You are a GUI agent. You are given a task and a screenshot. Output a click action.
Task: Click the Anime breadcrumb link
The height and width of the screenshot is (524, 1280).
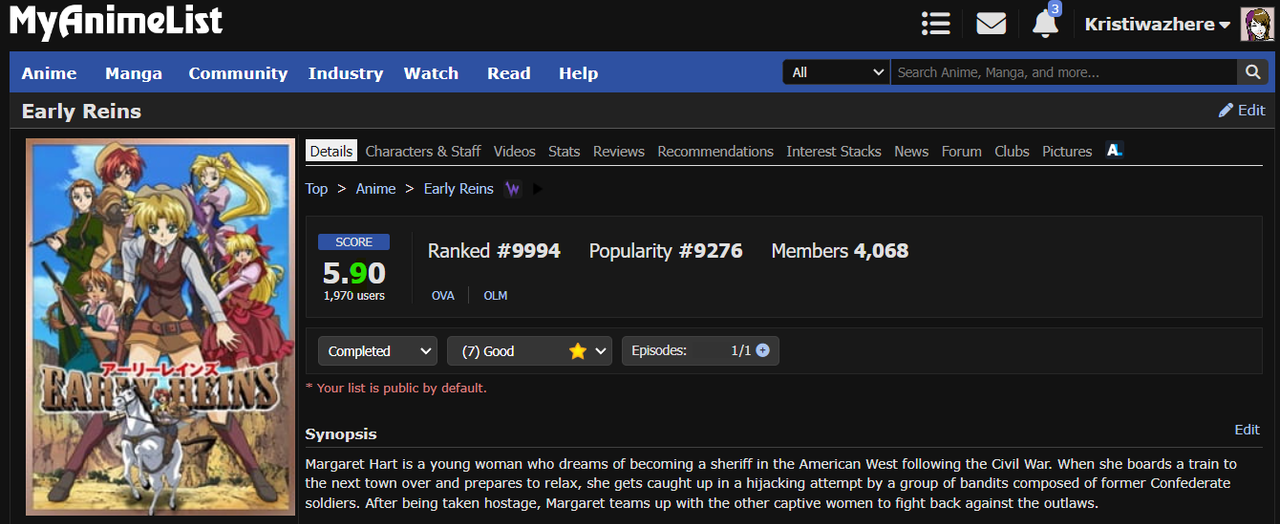pyautogui.click(x=376, y=188)
